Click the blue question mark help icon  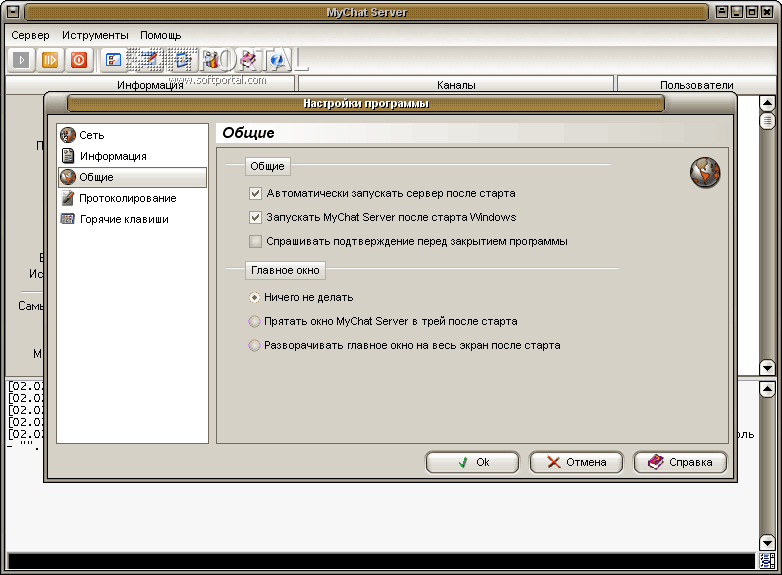pos(276,60)
